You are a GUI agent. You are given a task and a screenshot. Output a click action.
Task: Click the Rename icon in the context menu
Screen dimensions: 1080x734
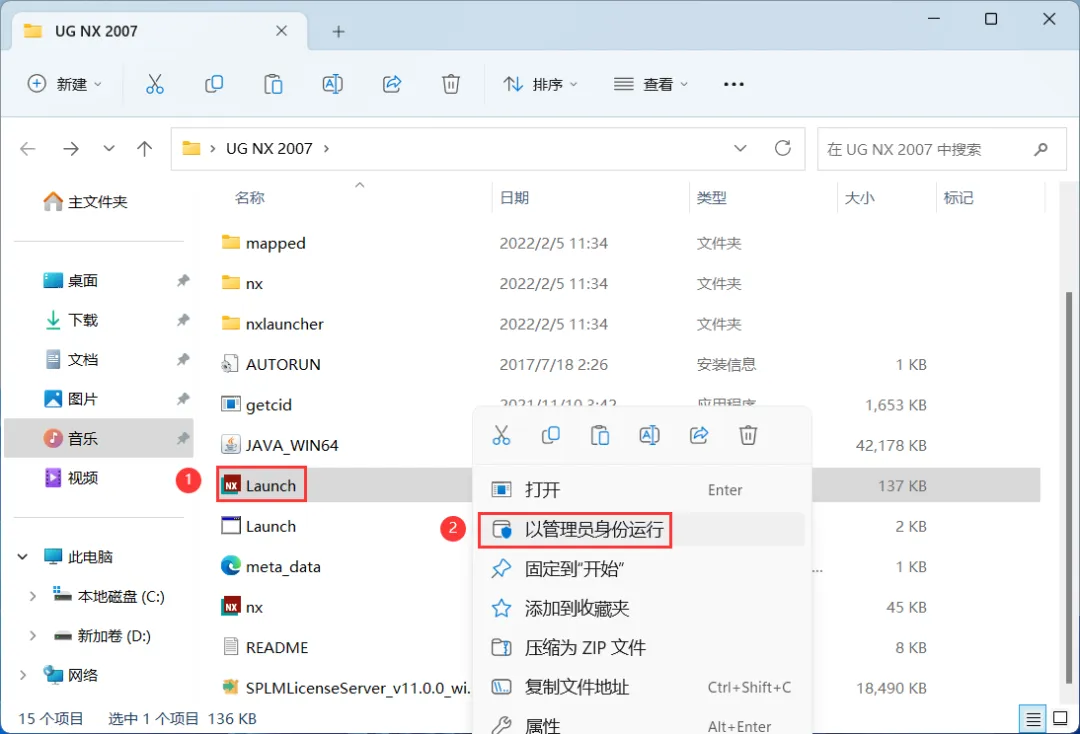coord(650,435)
